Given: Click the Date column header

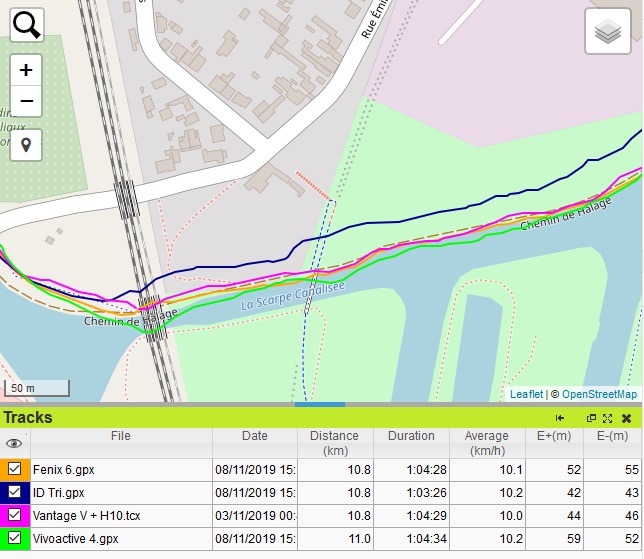Looking at the screenshot, I should 254,436.
